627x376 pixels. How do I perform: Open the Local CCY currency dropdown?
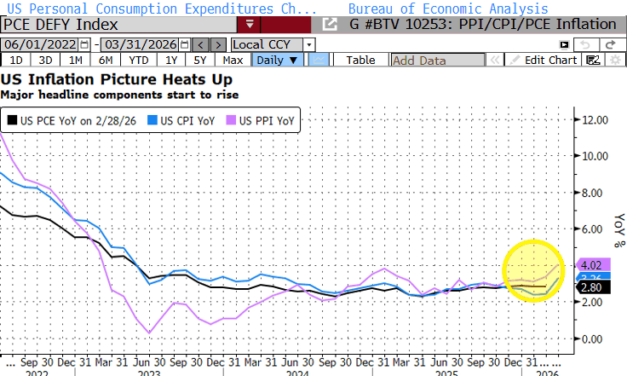pyautogui.click(x=273, y=45)
